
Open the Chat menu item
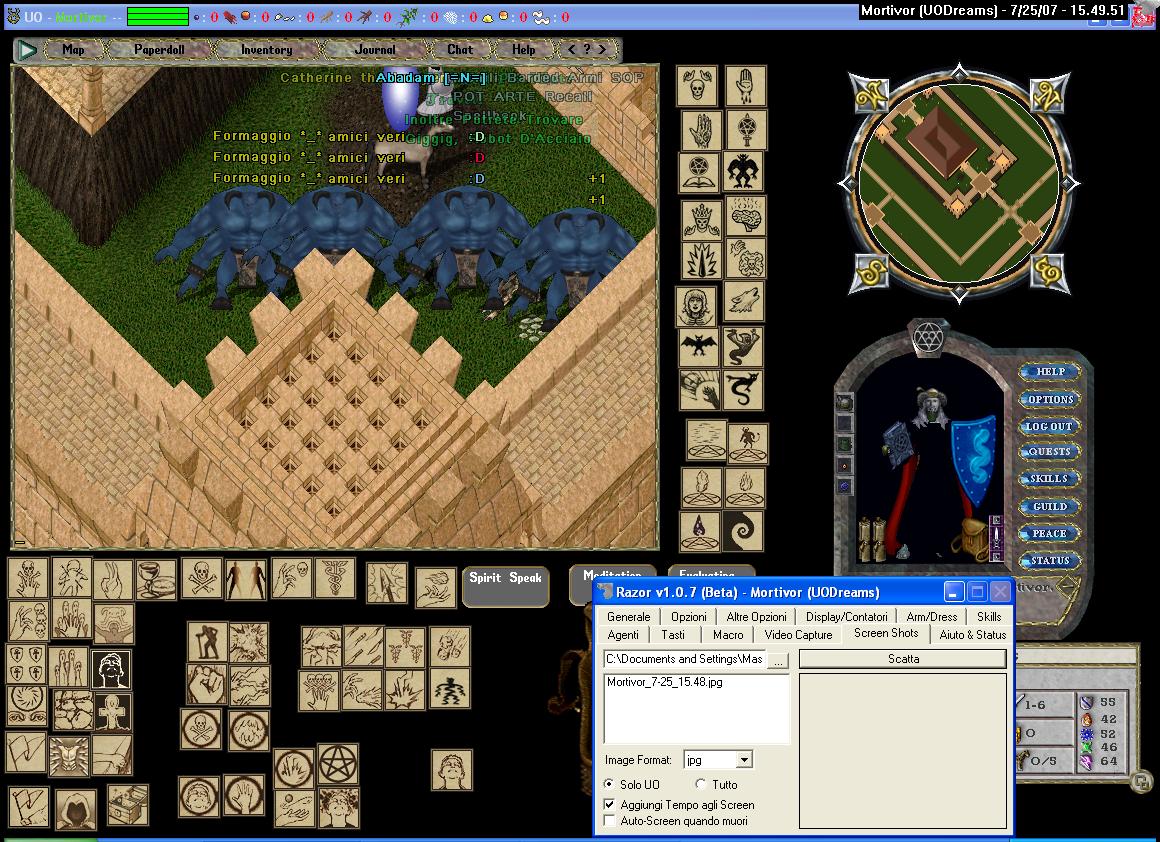coord(460,50)
